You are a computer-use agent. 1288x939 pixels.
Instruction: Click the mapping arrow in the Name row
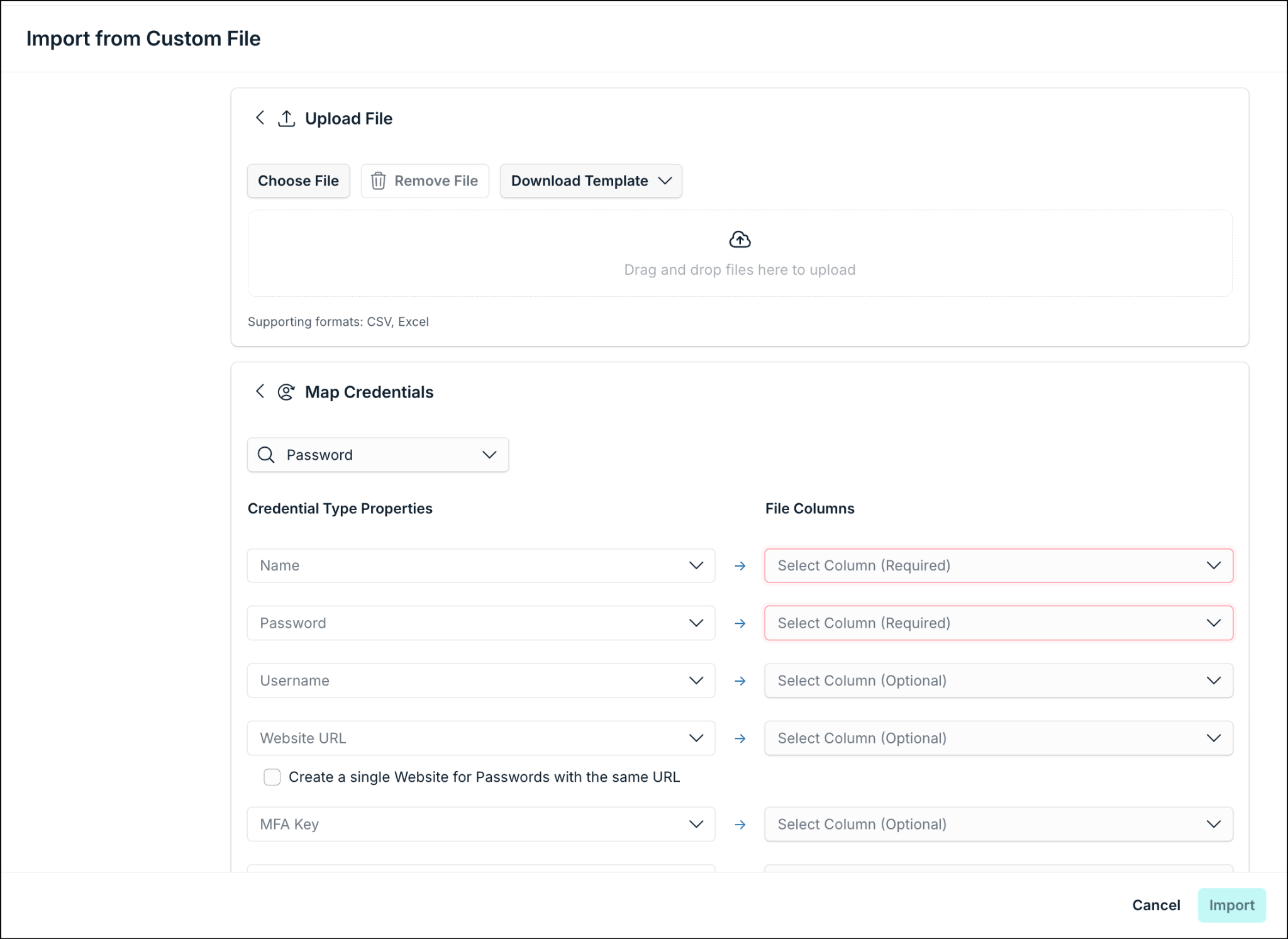pyautogui.click(x=740, y=566)
